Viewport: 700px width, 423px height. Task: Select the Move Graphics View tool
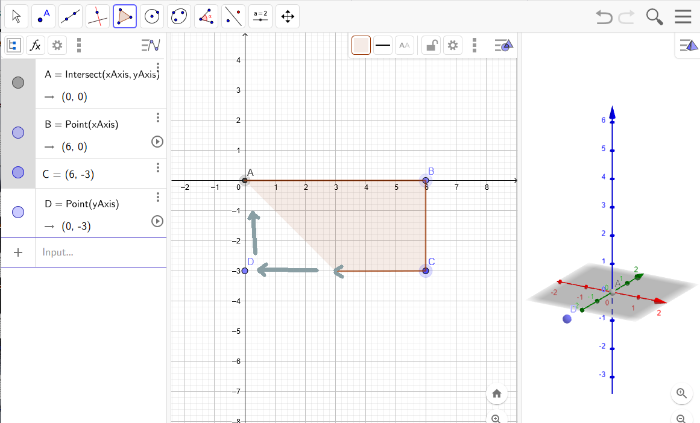click(288, 17)
